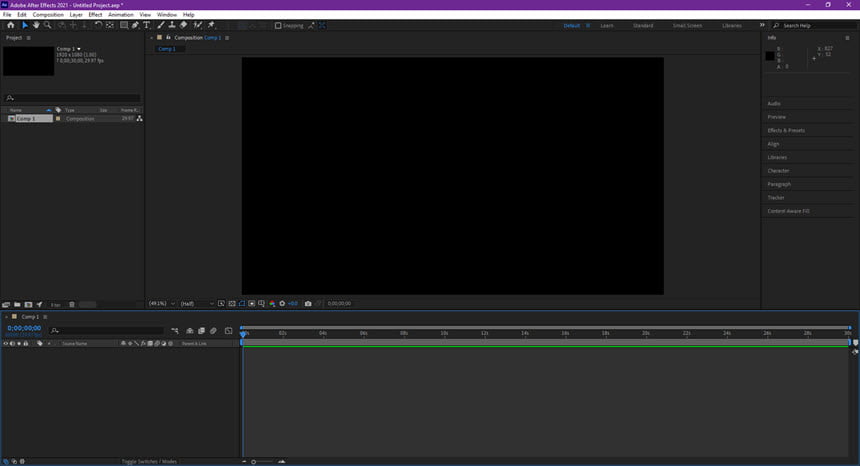Toggle the Shy layers switch in timeline

coord(190,331)
